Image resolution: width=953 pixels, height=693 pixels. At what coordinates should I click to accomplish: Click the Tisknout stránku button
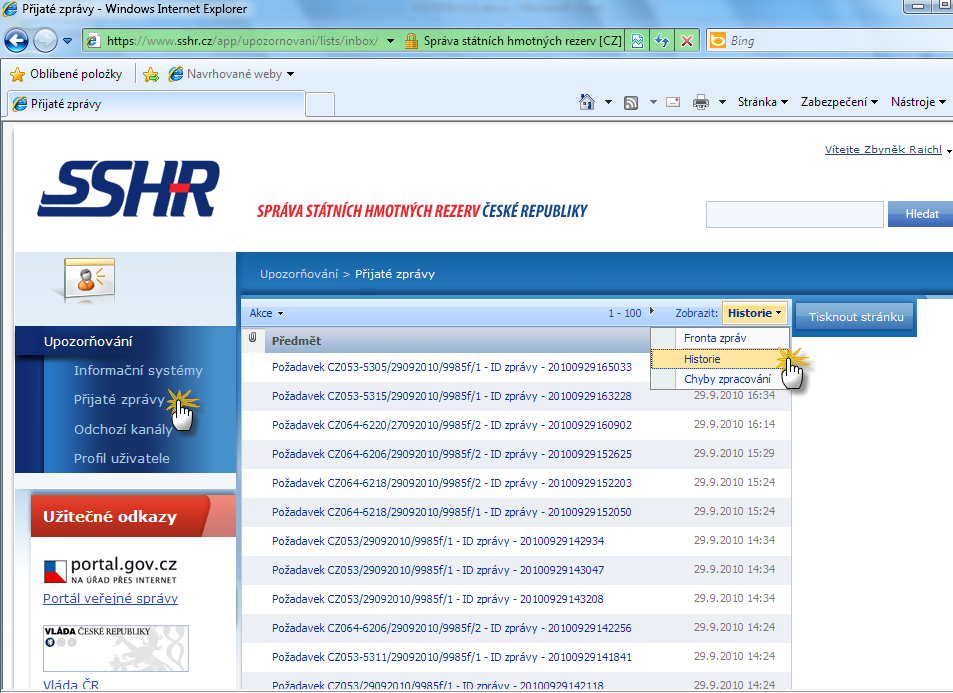(x=856, y=317)
